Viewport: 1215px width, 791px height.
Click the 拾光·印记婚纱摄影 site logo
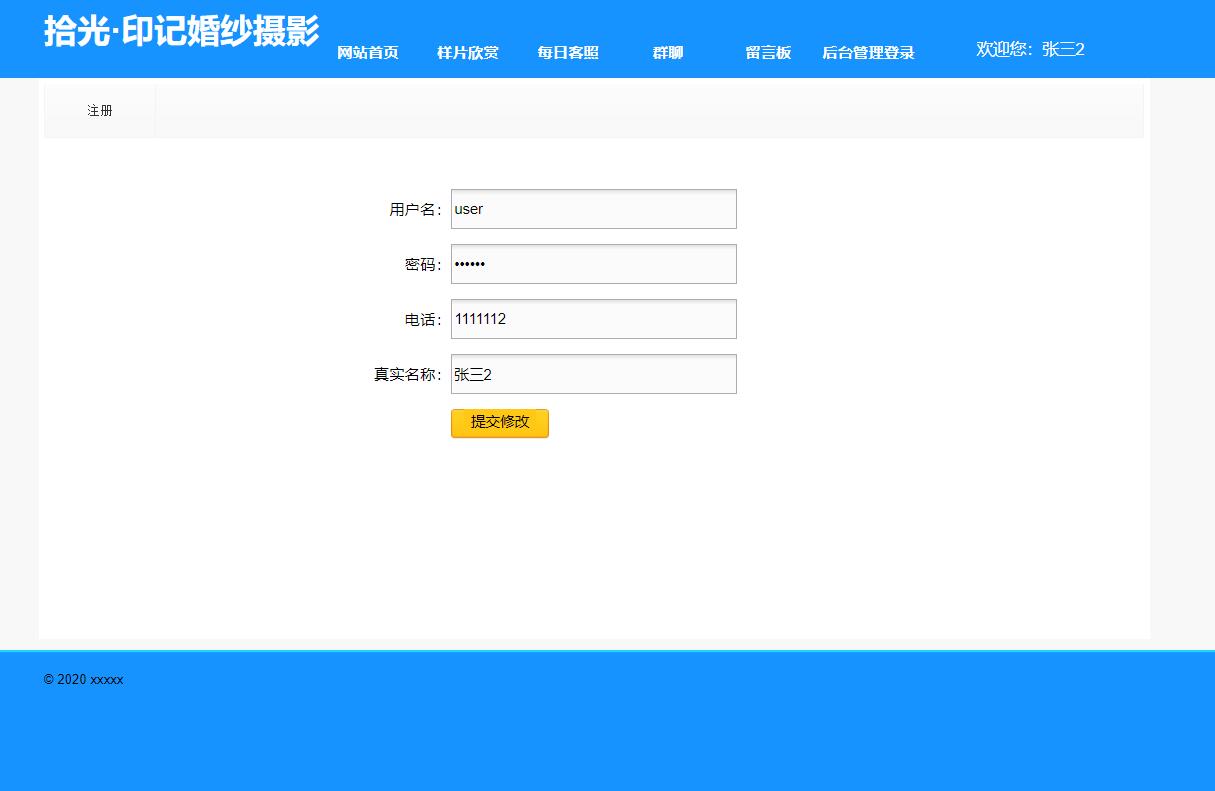180,32
